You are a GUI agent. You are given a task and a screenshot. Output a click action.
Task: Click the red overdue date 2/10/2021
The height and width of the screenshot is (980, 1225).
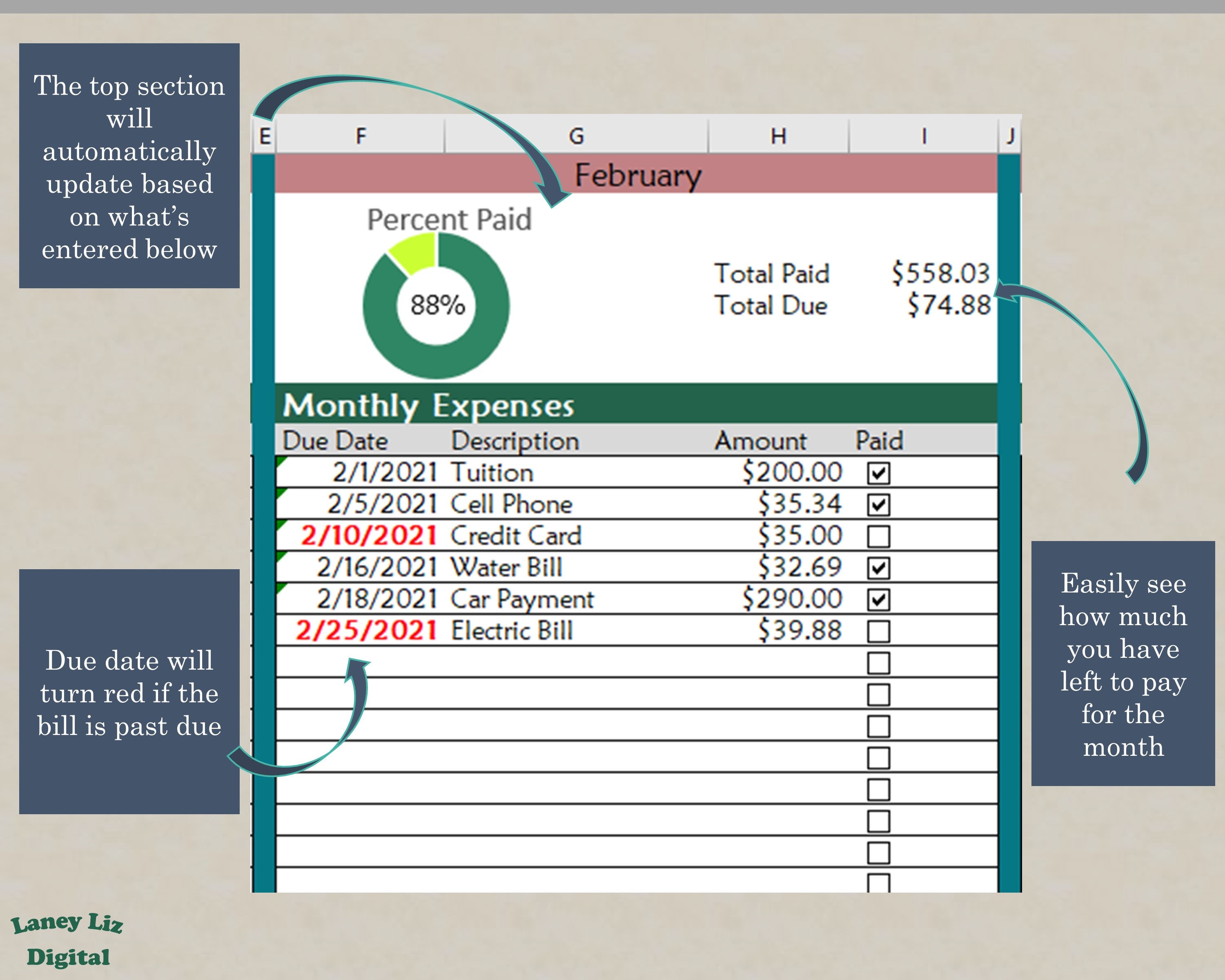tap(368, 535)
